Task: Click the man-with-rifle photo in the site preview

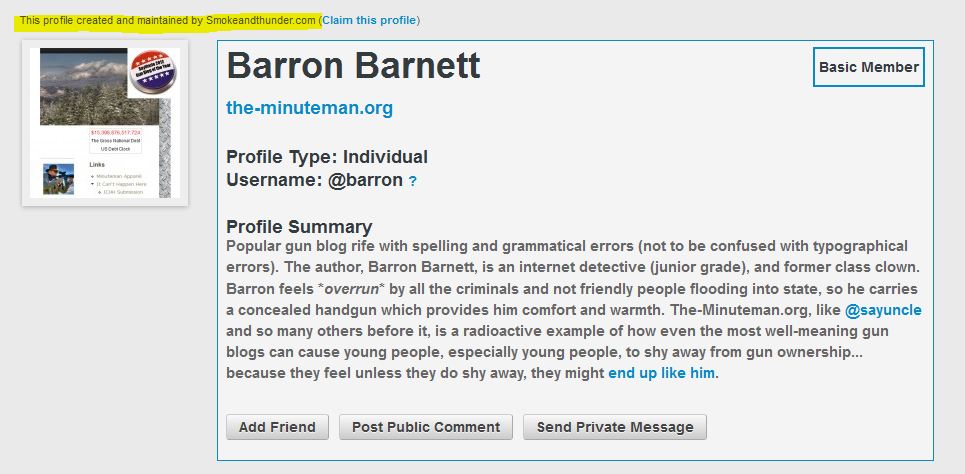Action: point(58,179)
